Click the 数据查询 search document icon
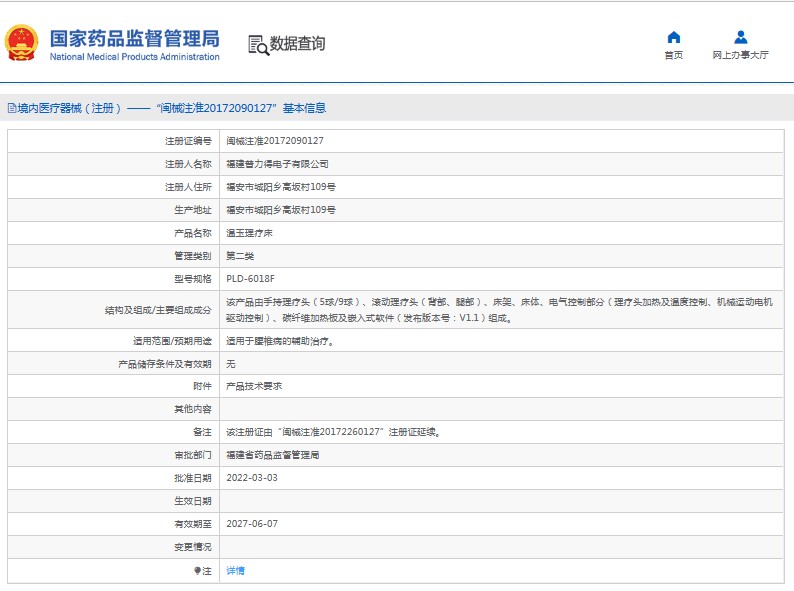This screenshot has height=591, width=794. [258, 45]
